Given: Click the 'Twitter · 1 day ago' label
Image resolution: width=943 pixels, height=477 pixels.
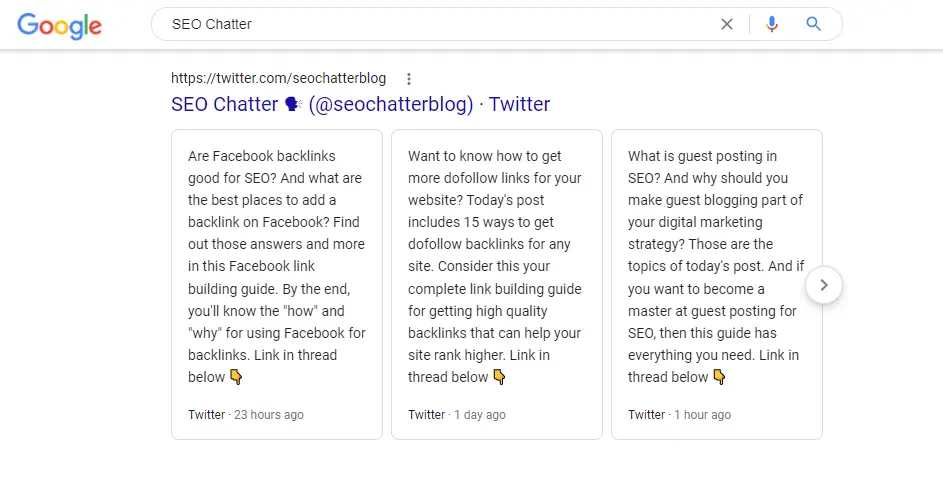Looking at the screenshot, I should coord(456,414).
